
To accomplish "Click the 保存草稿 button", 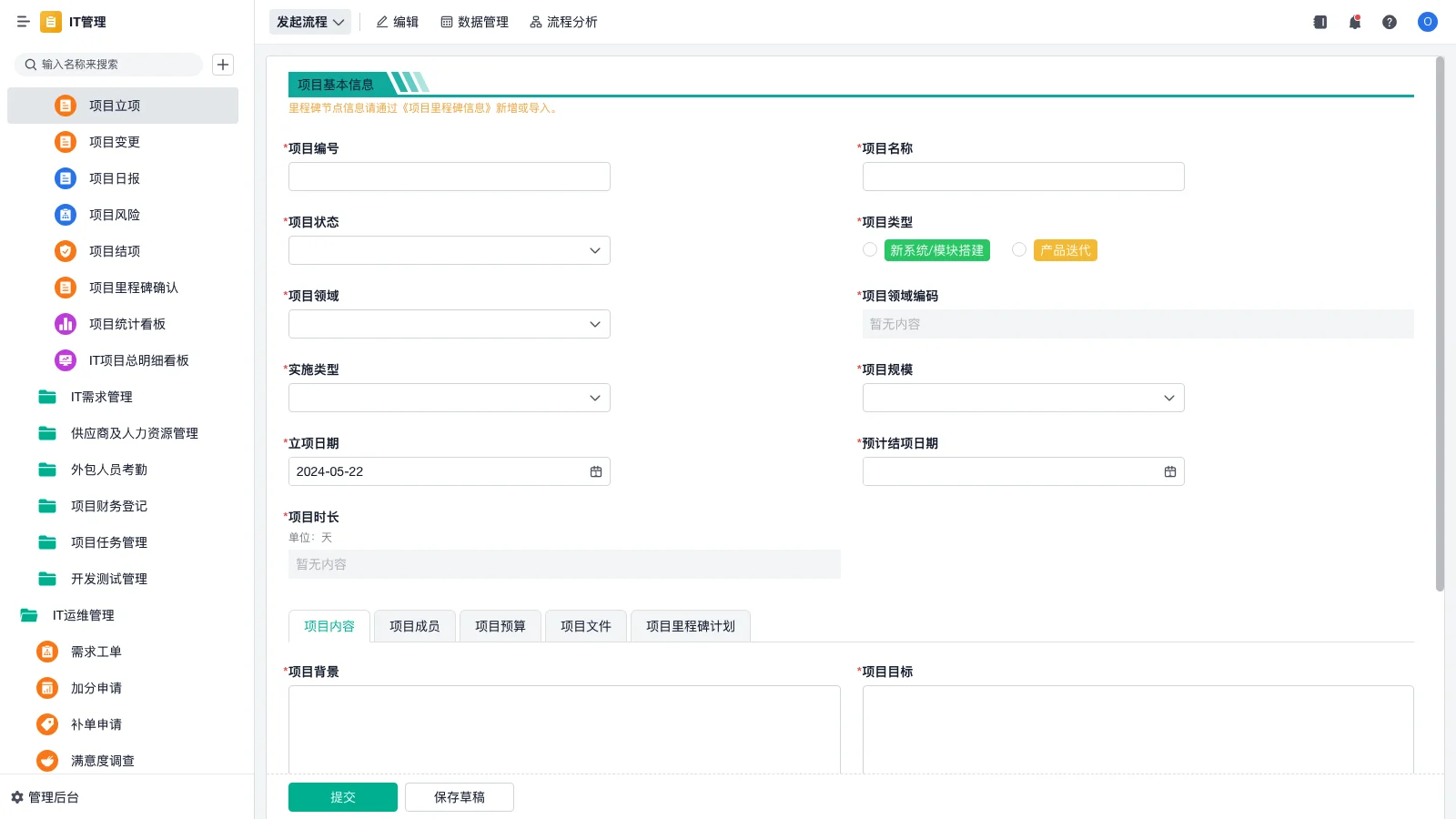I will point(460,797).
